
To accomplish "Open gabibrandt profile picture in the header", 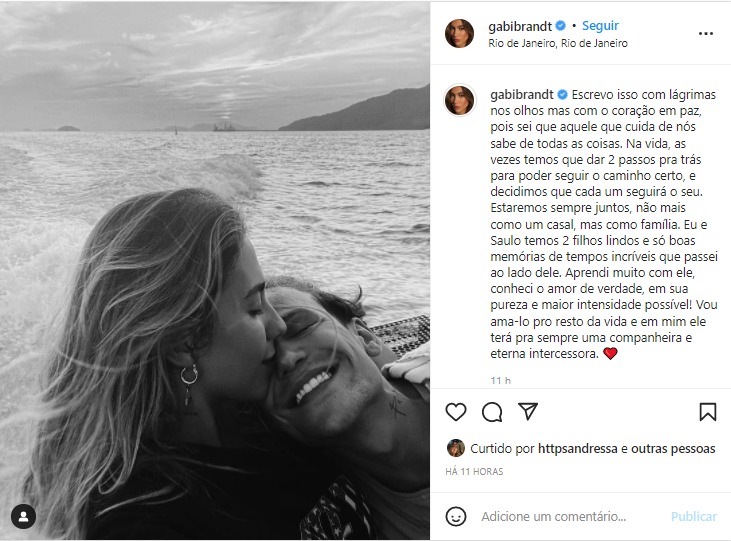I will [459, 34].
